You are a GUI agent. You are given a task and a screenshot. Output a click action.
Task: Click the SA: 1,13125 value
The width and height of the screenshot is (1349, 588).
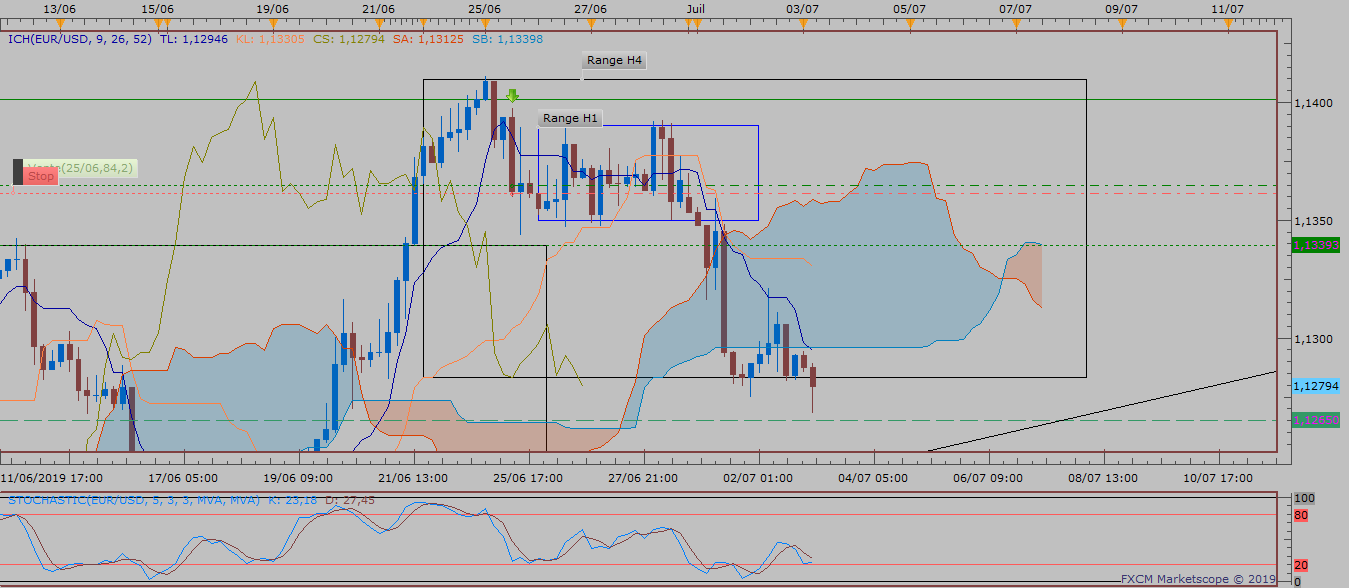(x=426, y=40)
